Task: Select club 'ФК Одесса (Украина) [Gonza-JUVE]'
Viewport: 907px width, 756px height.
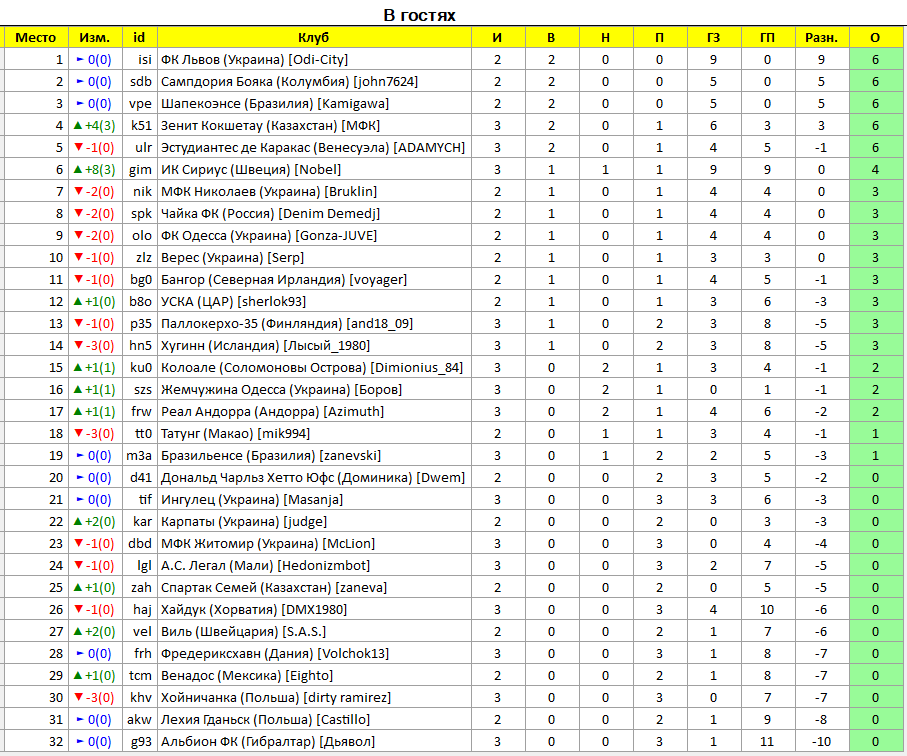Action: [x=269, y=235]
